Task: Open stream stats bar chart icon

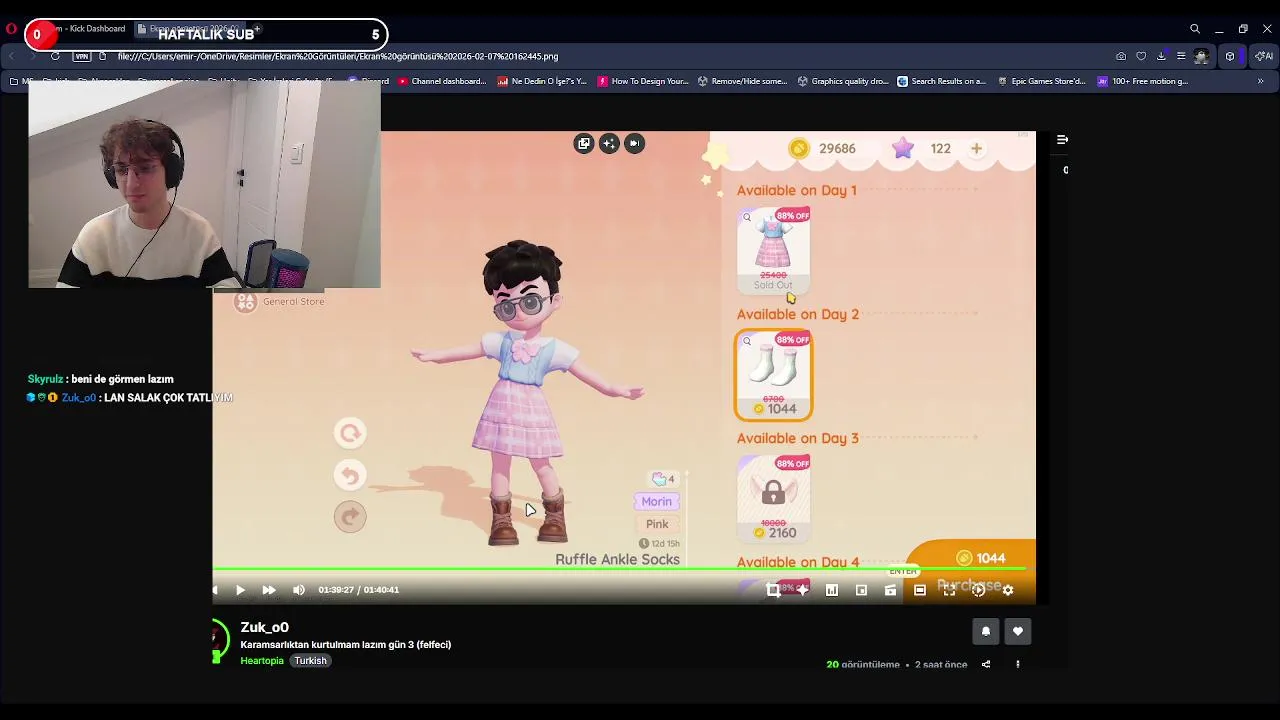Action: tap(832, 590)
